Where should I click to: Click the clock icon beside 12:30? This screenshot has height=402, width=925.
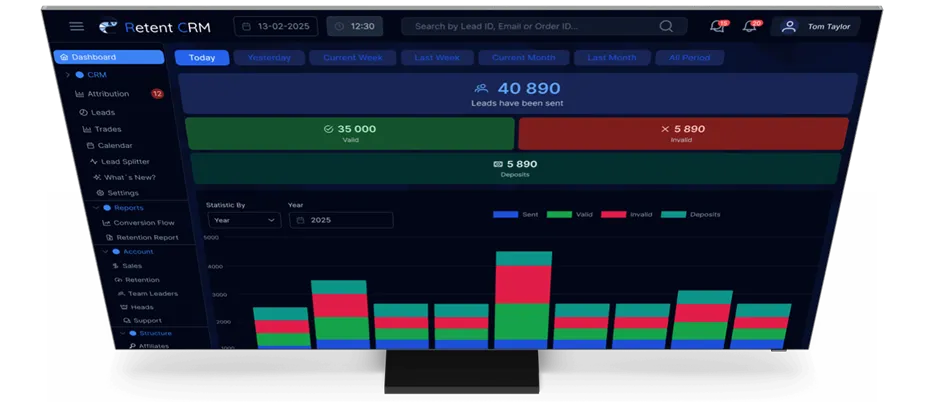point(339,27)
